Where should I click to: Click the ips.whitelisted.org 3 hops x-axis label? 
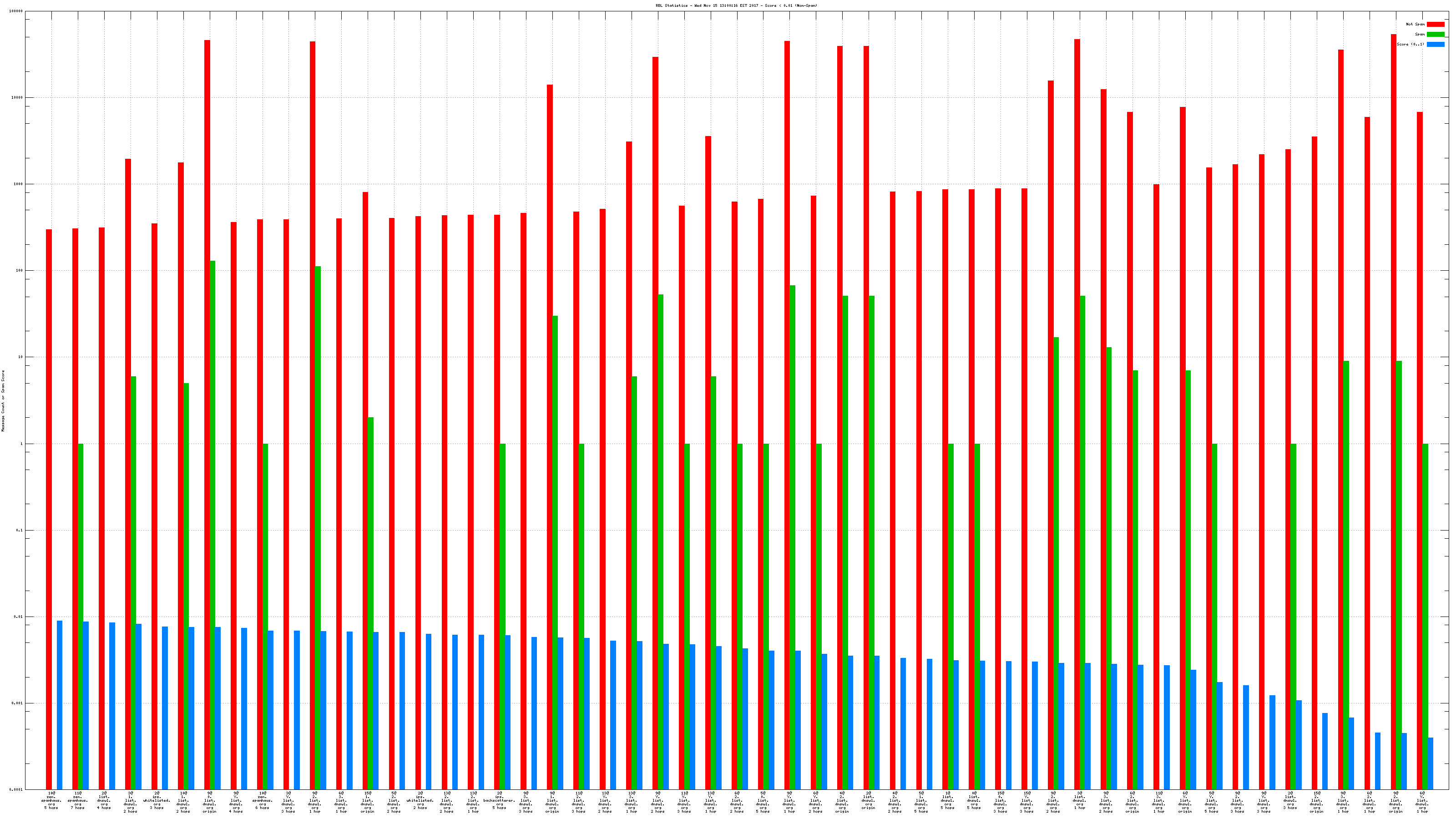pyautogui.click(x=157, y=801)
